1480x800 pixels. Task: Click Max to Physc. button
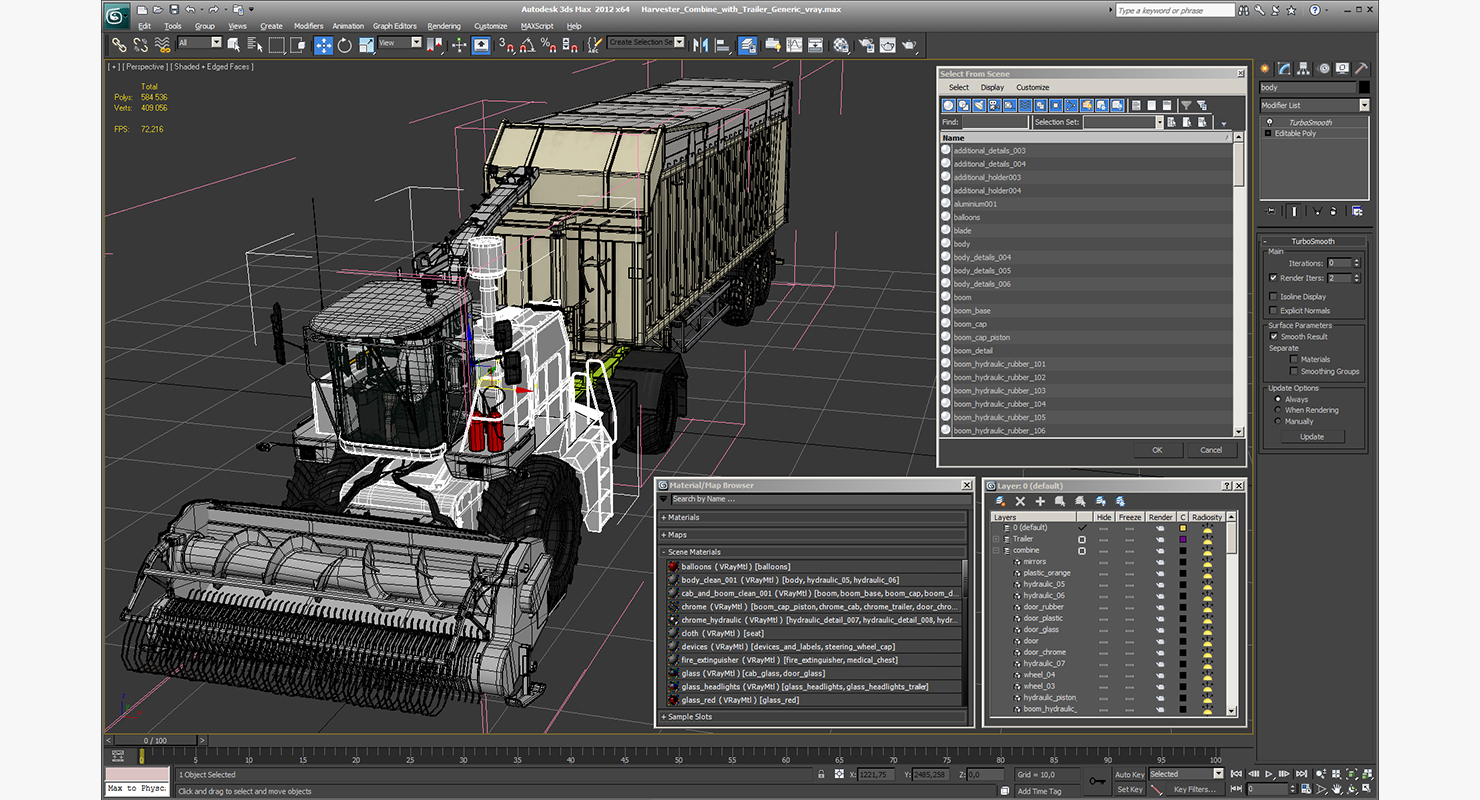coord(137,789)
